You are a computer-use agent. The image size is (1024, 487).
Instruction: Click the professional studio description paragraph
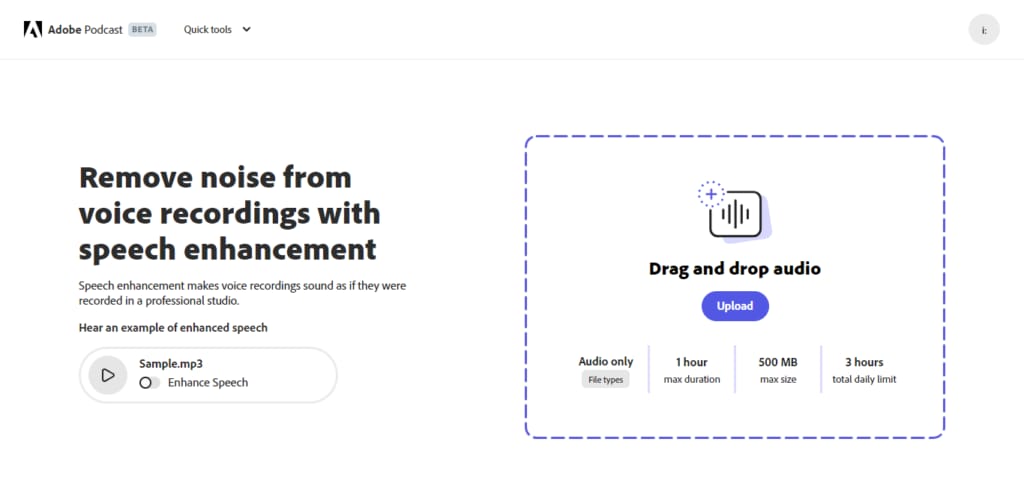pos(243,294)
